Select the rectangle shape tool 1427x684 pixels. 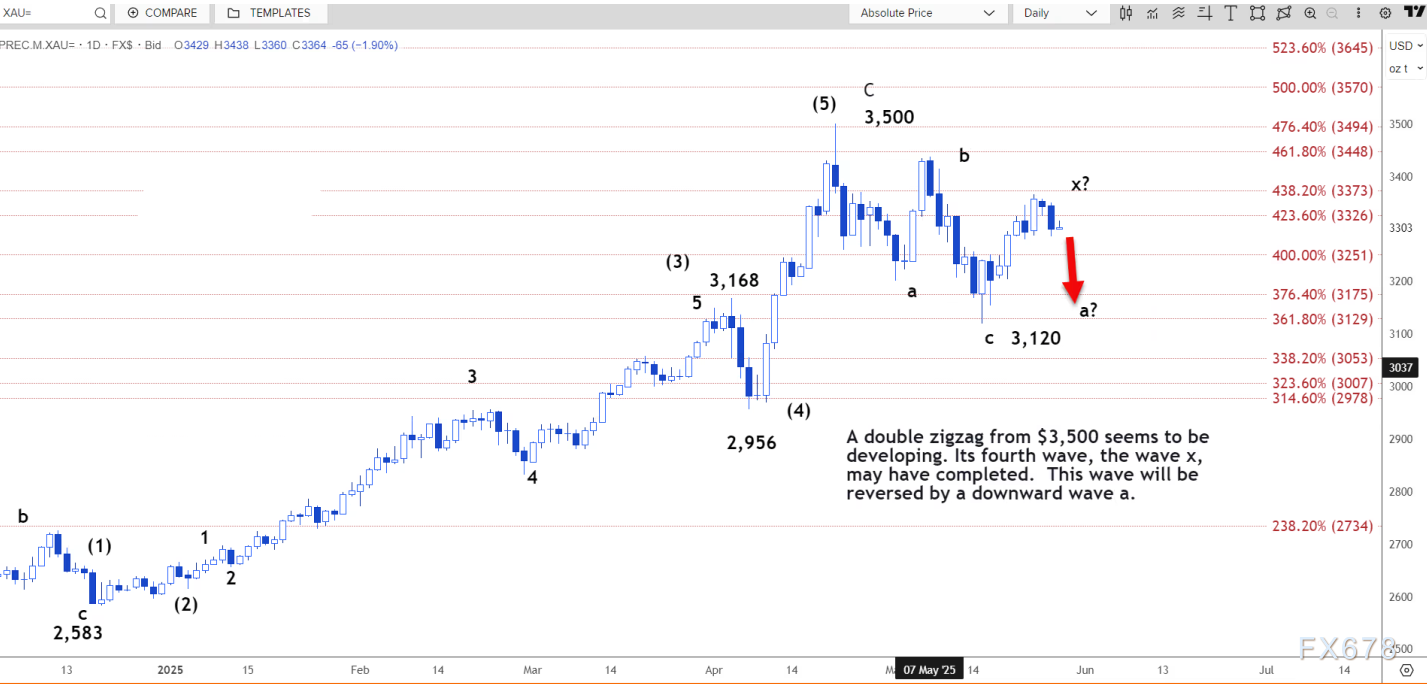(1257, 13)
